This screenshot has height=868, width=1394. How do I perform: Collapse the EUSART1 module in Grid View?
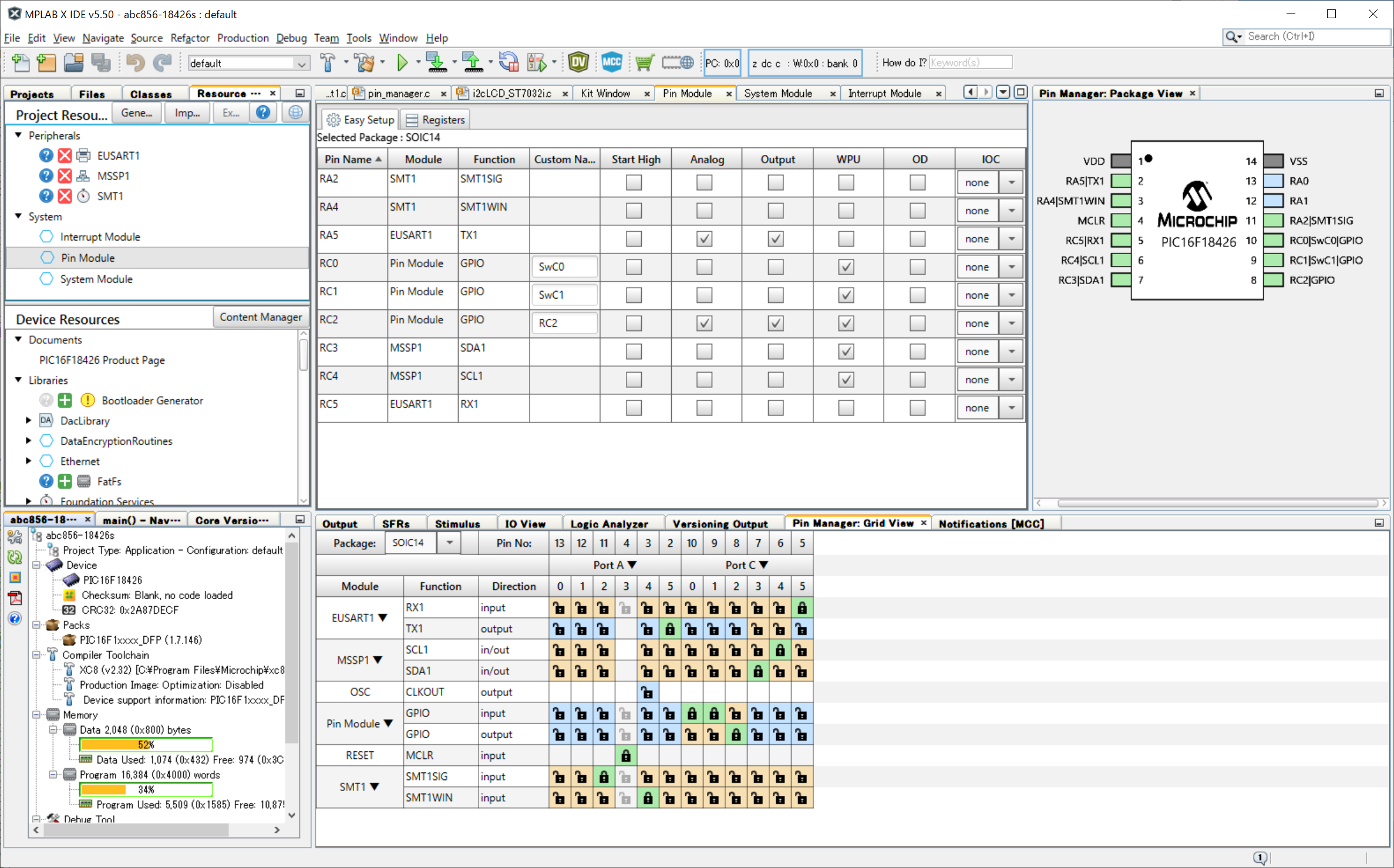383,618
